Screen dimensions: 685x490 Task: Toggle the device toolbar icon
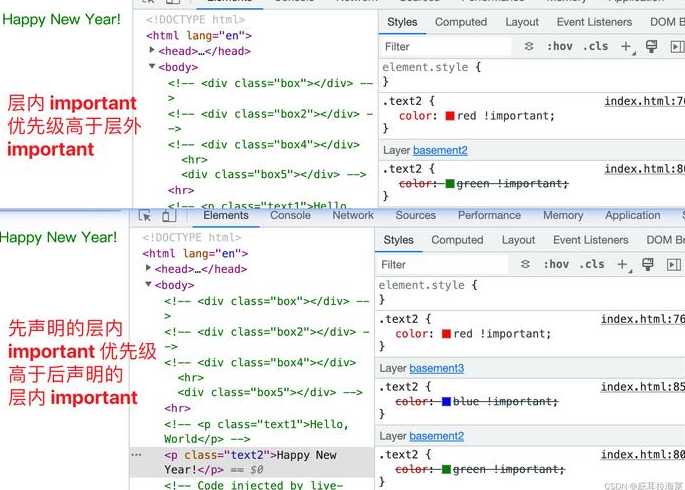169,216
